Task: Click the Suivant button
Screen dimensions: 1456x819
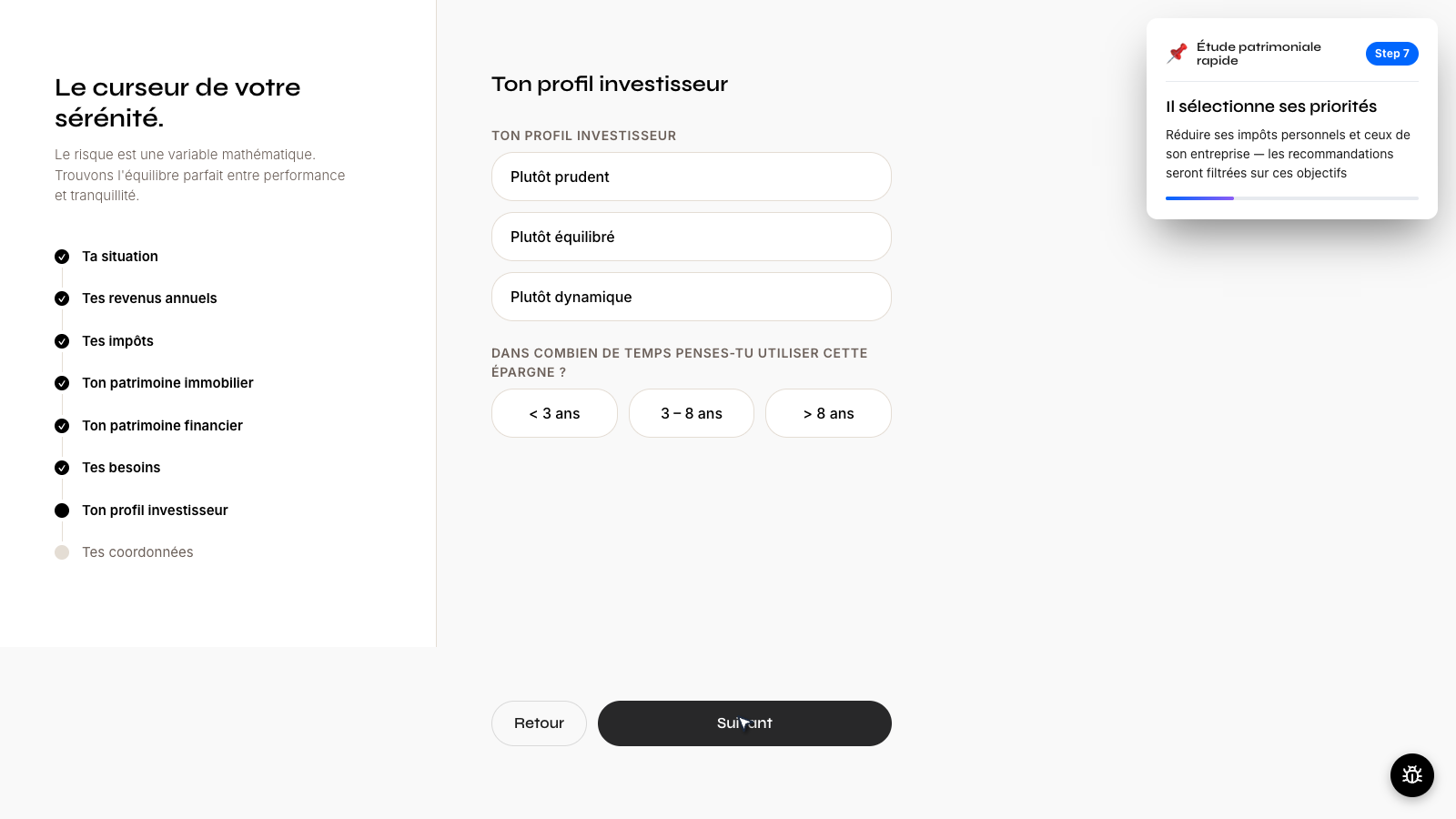Action: pyautogui.click(x=744, y=723)
